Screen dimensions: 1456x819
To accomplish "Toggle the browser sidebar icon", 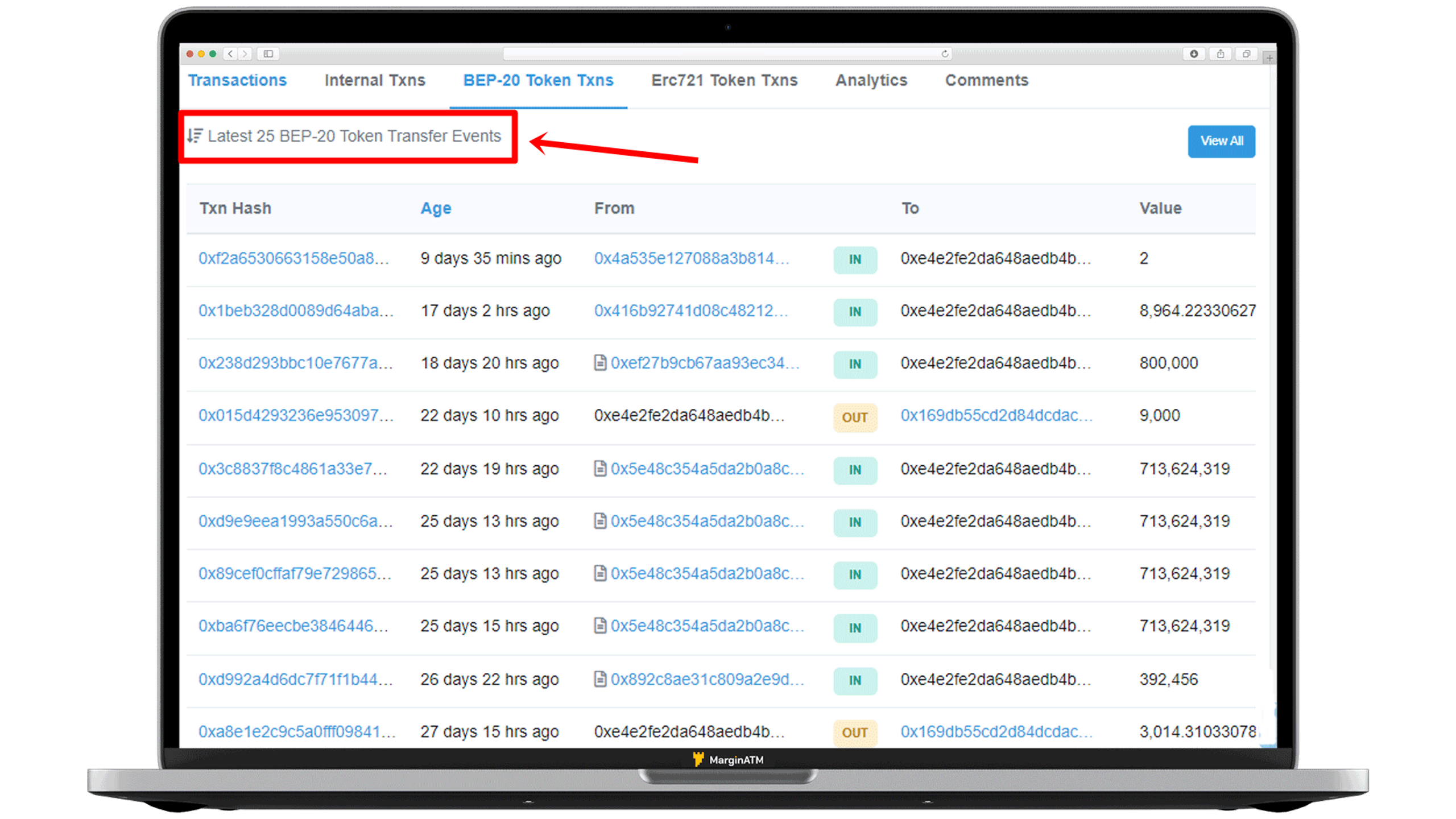I will pyautogui.click(x=268, y=53).
